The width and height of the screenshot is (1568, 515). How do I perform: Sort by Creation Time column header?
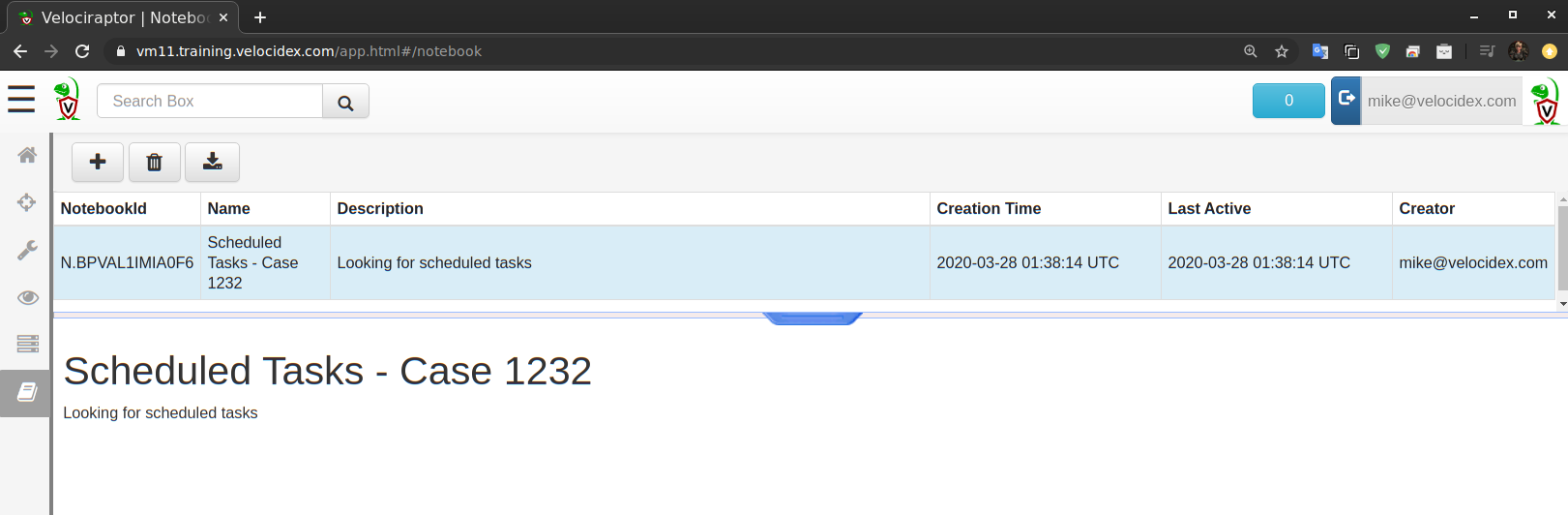pyautogui.click(x=989, y=208)
